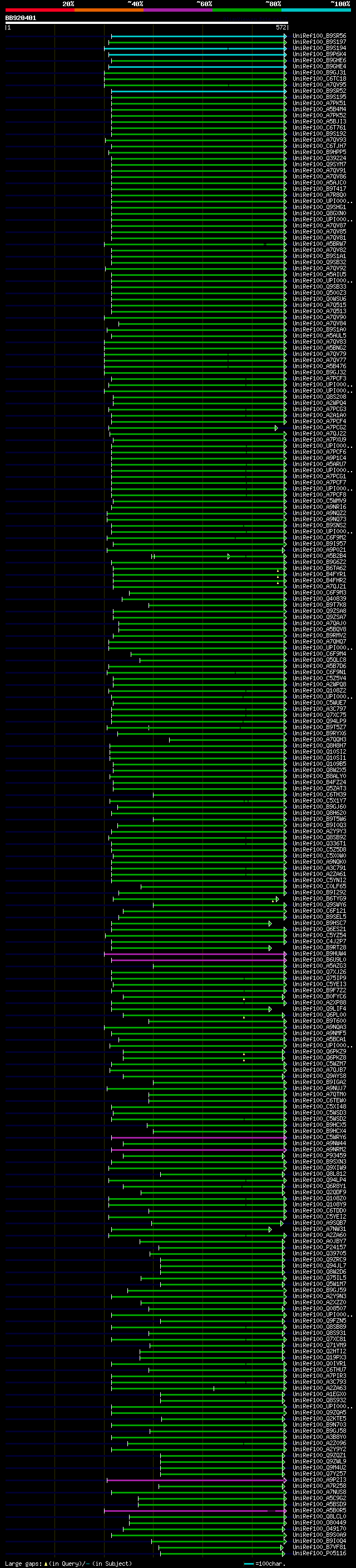Click the red ~20% legend segment
This screenshot has width=356, height=1568.
pyautogui.click(x=39, y=10)
